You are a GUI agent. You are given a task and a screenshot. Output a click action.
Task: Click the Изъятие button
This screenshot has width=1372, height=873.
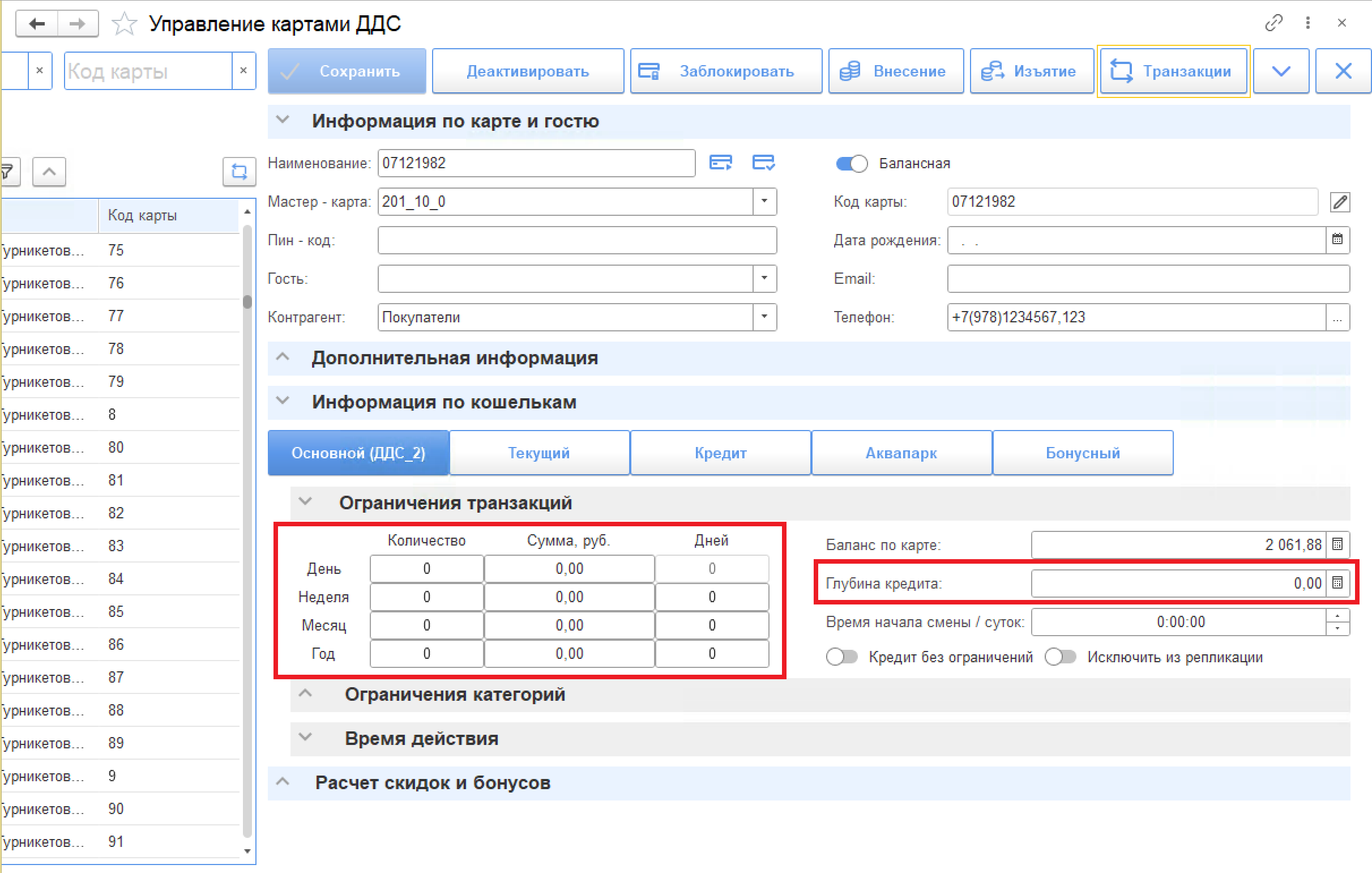pyautogui.click(x=1032, y=71)
